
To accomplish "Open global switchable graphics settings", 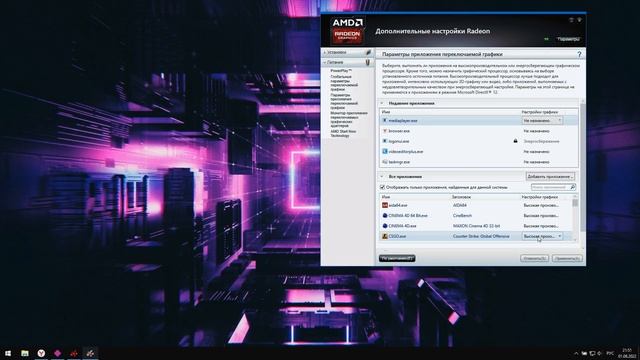I will tap(344, 83).
